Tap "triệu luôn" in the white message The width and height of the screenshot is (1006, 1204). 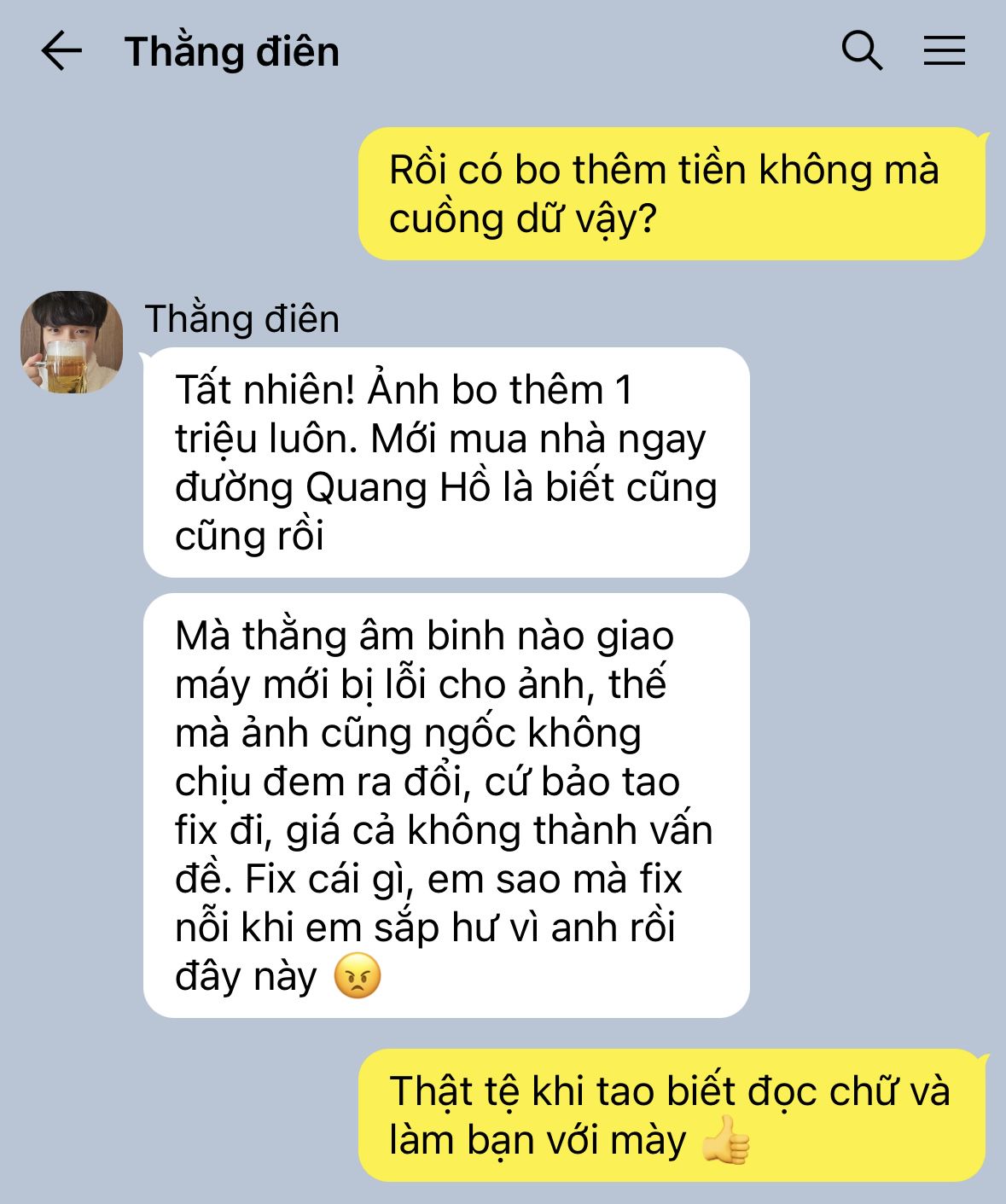(266, 439)
